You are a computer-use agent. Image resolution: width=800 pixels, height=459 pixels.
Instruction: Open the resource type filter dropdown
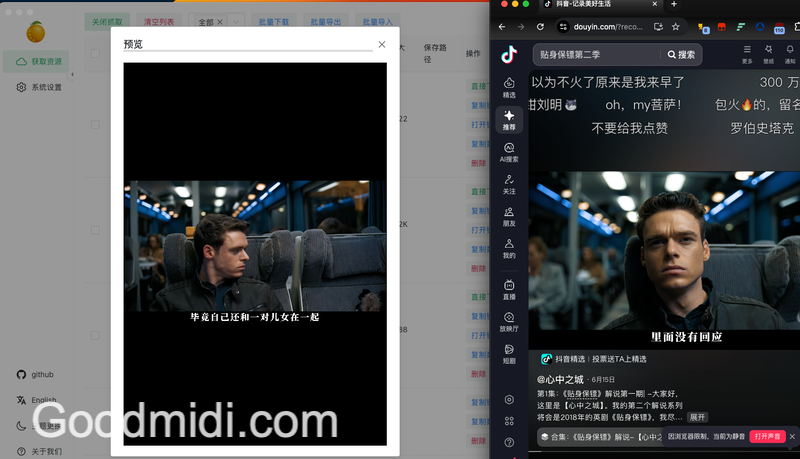click(236, 22)
